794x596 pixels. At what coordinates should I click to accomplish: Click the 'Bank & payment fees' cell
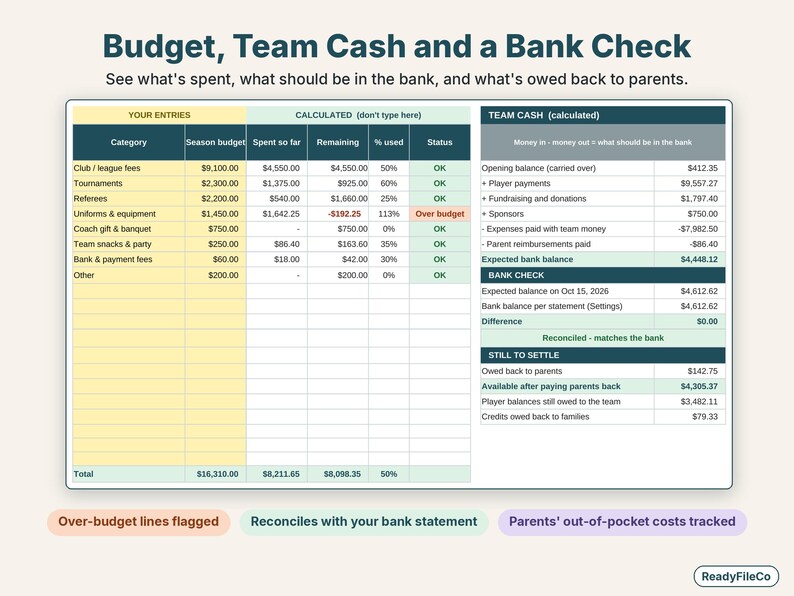pos(129,259)
